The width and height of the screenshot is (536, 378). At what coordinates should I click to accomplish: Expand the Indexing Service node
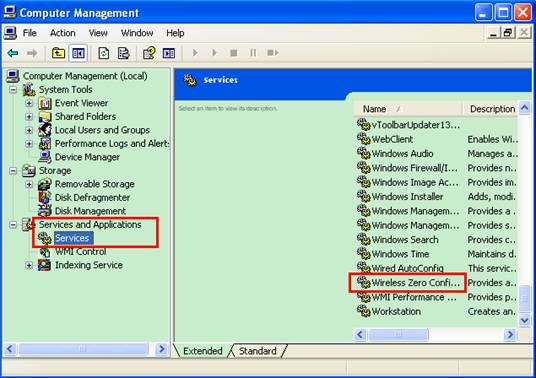click(29, 265)
